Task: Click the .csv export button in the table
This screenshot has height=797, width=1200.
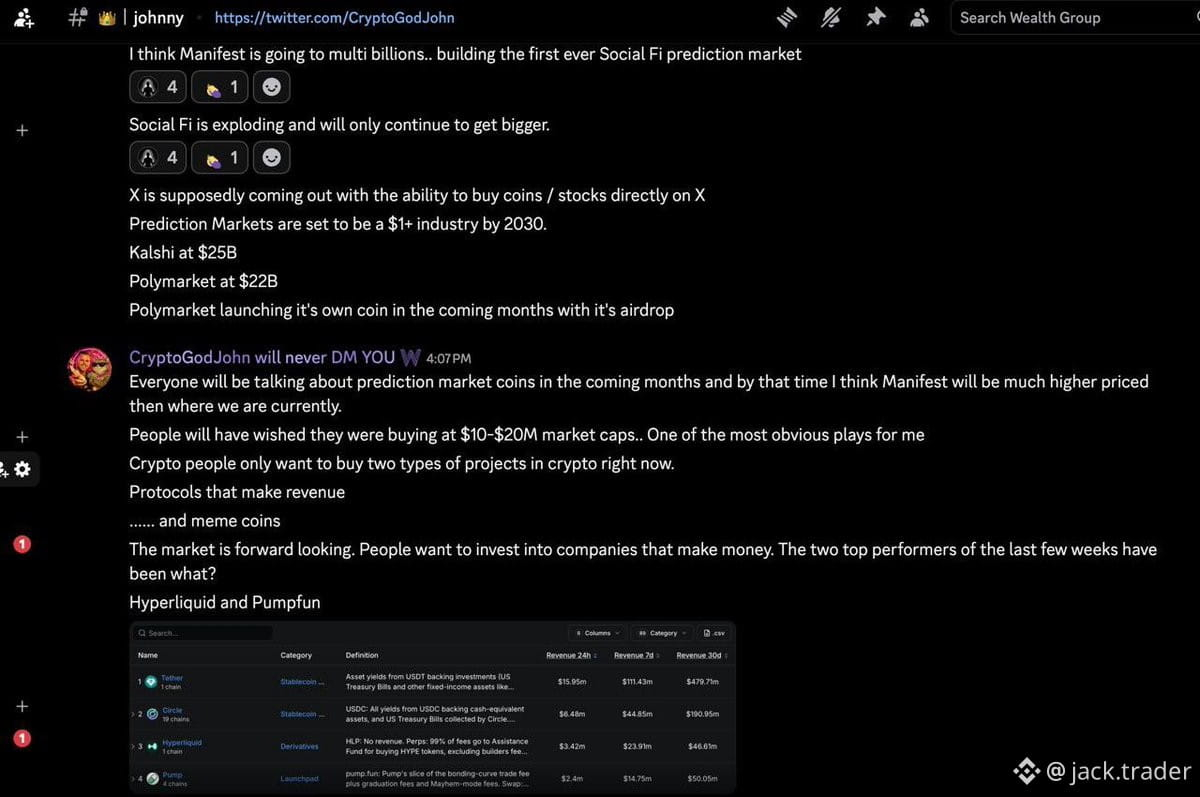Action: (714, 633)
